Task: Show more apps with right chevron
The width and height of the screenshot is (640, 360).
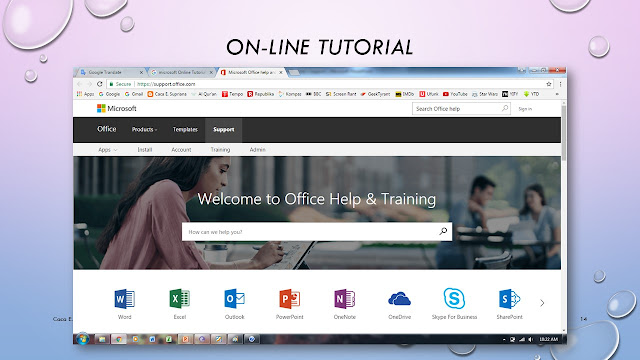Action: click(x=542, y=303)
